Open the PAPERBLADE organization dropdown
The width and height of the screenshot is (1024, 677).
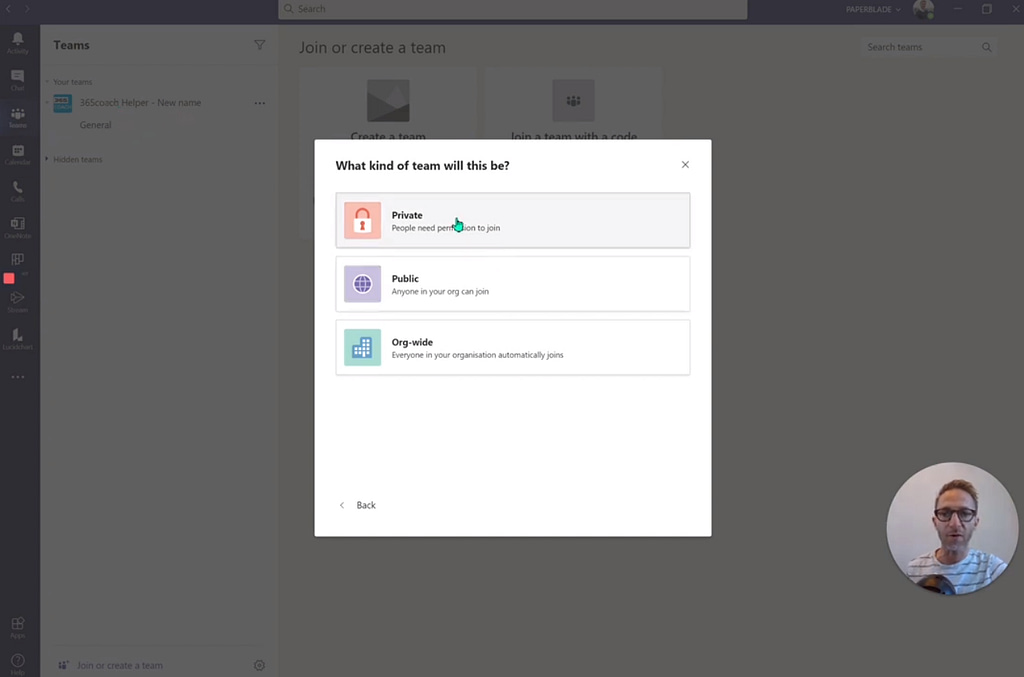[x=873, y=10]
